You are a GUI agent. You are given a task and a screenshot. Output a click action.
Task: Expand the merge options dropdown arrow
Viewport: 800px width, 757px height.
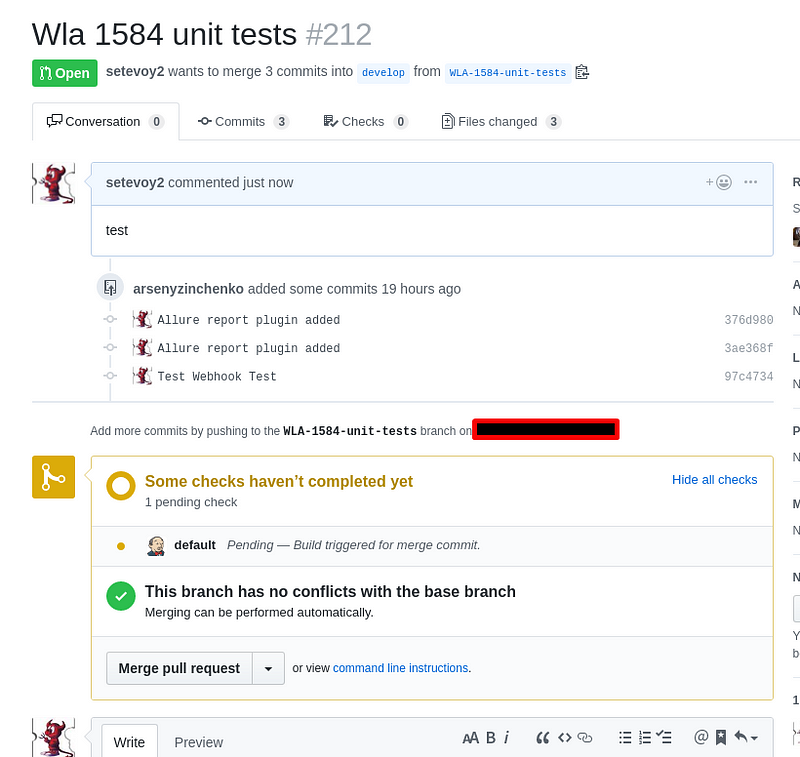tap(268, 668)
